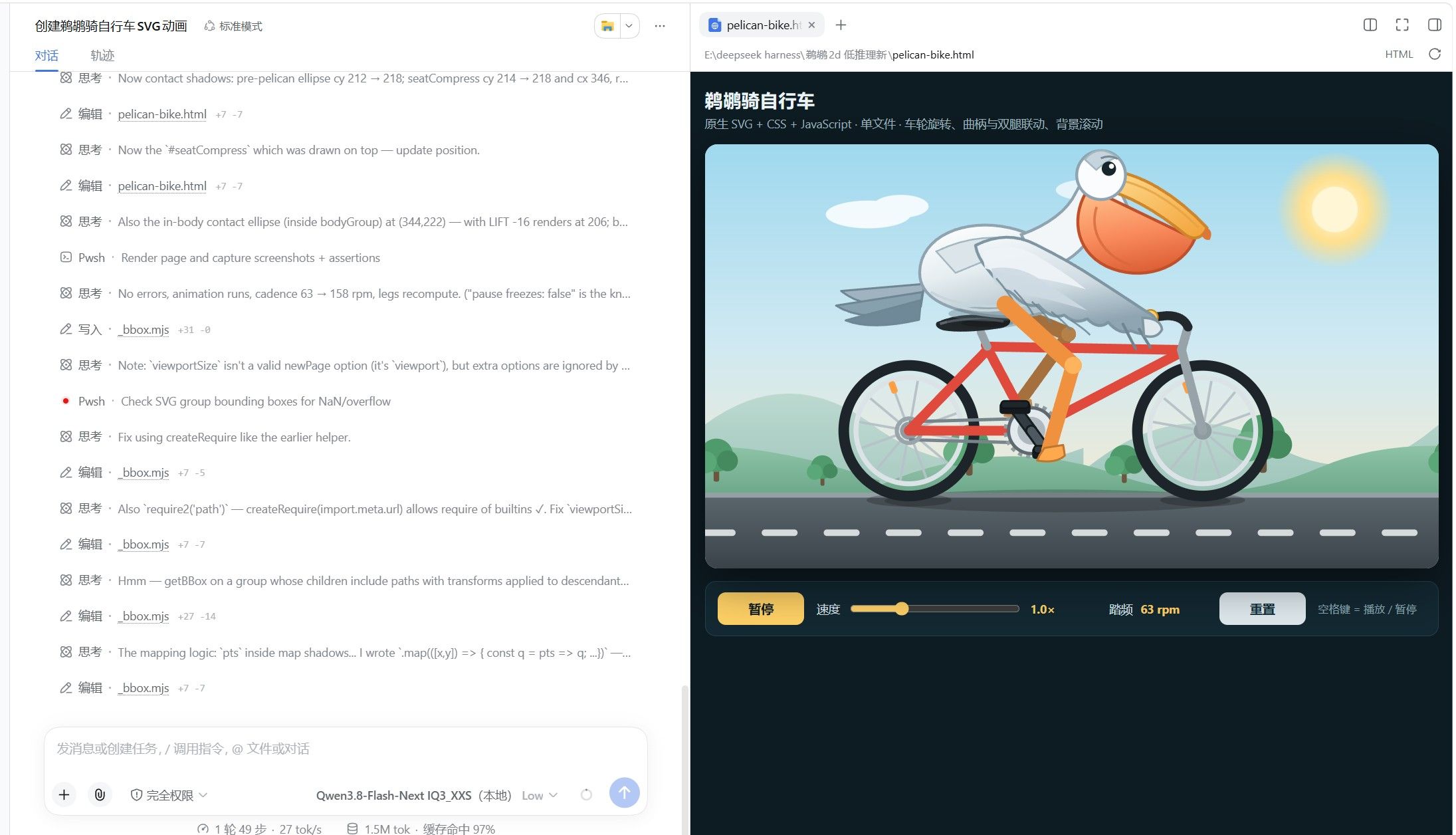Open a new preview tab with plus
Image resolution: width=1456 pixels, height=835 pixels.
841,25
